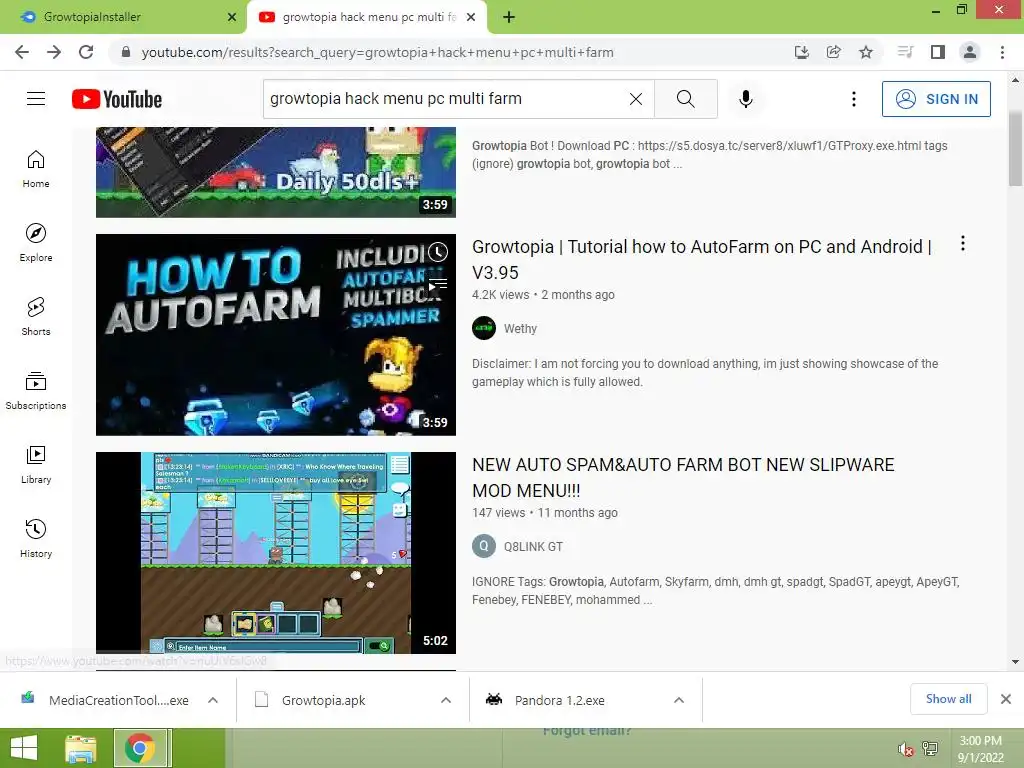The image size is (1024, 768).
Task: Open Q8LINK GT channel avatar
Action: coord(484,546)
